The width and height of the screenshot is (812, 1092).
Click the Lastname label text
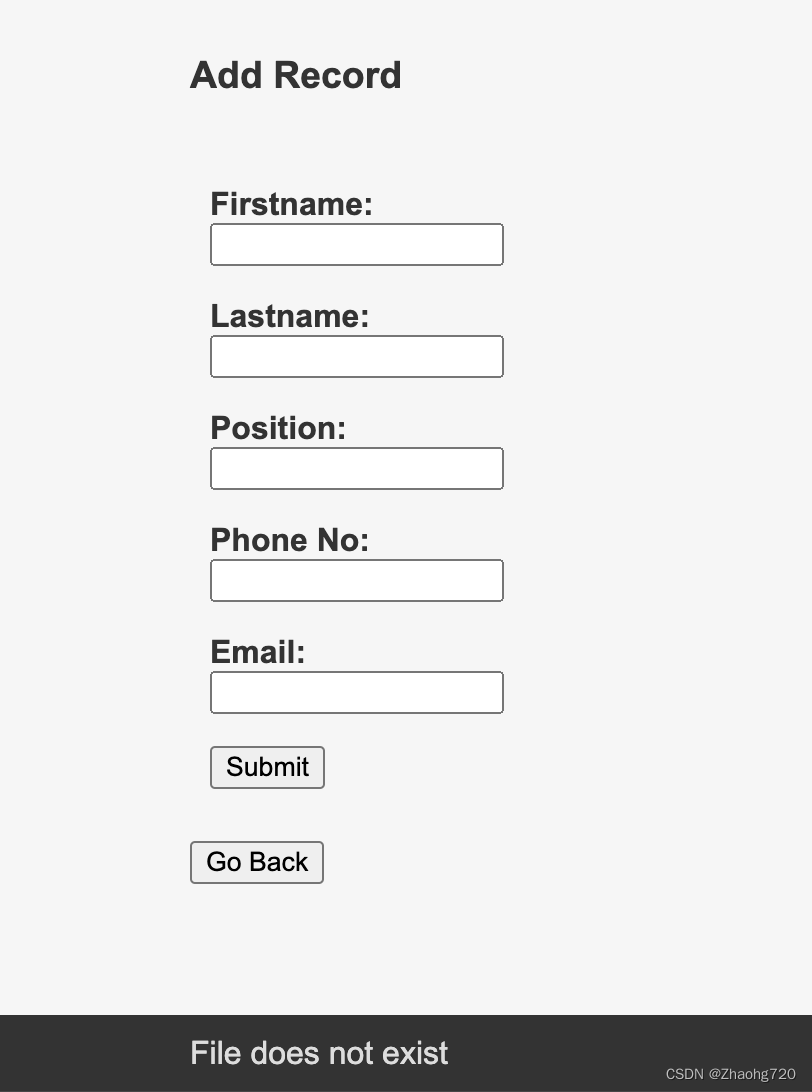click(289, 316)
